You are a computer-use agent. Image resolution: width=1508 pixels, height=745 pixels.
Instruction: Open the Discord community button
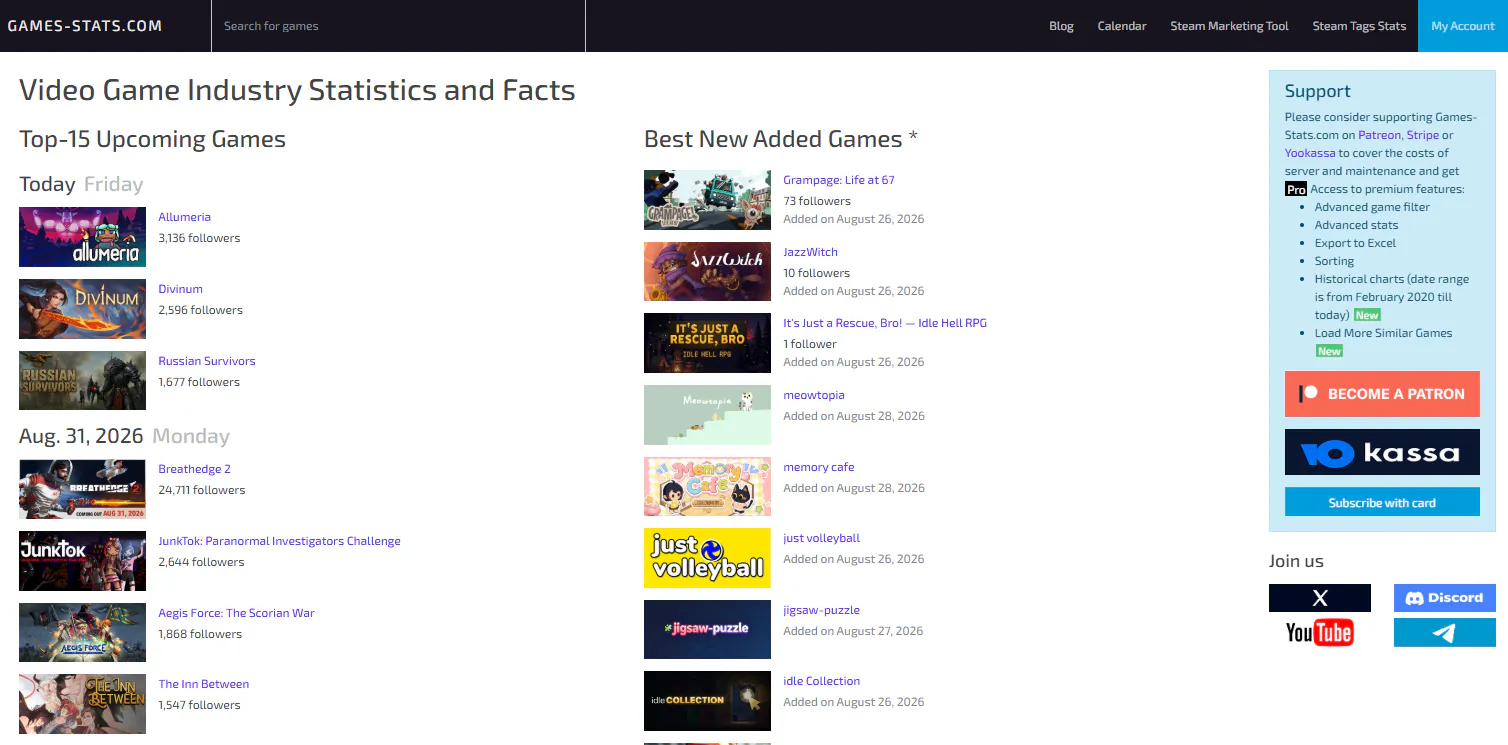(1444, 598)
